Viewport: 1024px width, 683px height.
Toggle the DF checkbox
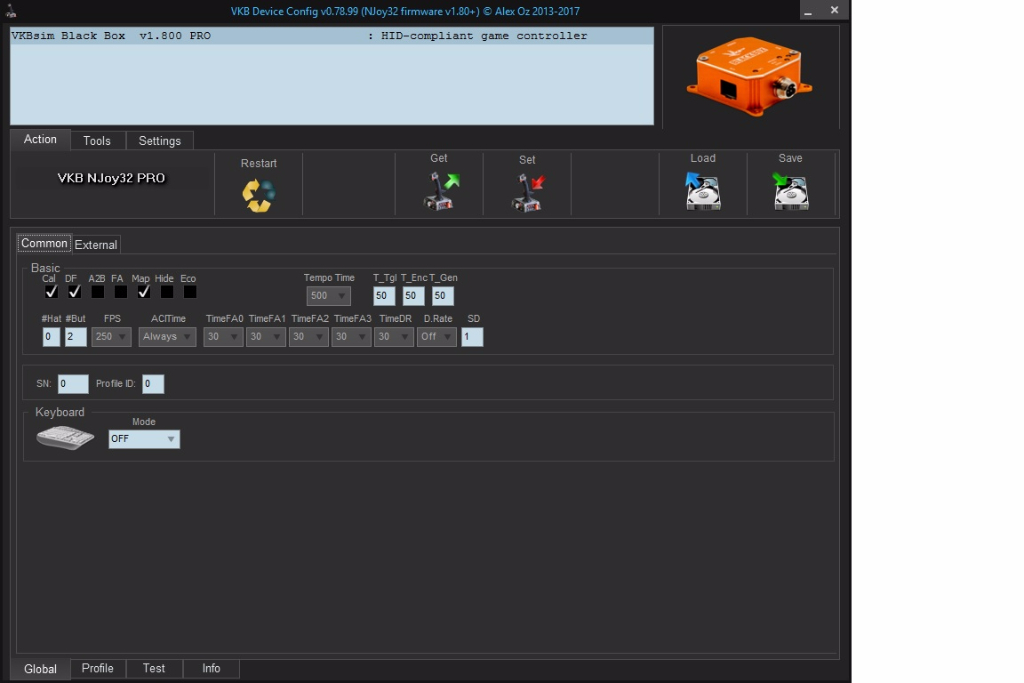(74, 292)
